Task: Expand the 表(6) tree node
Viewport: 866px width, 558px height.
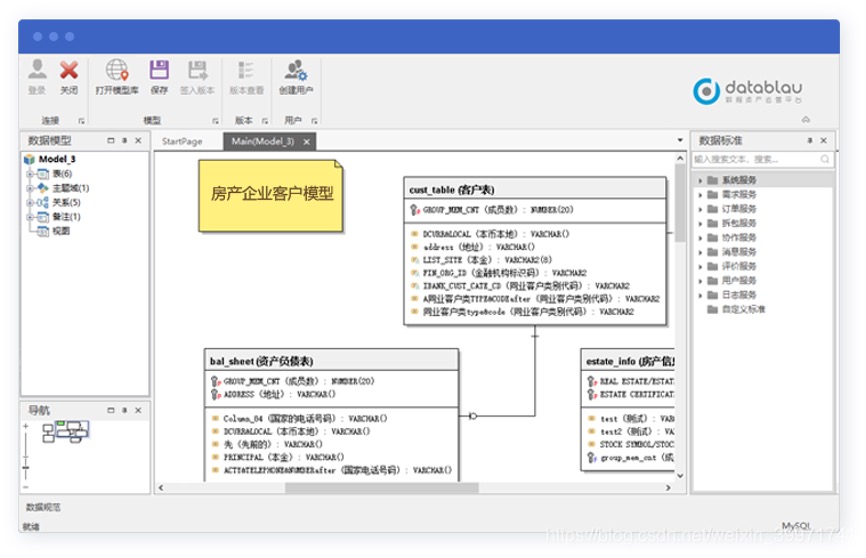Action: click(30, 174)
